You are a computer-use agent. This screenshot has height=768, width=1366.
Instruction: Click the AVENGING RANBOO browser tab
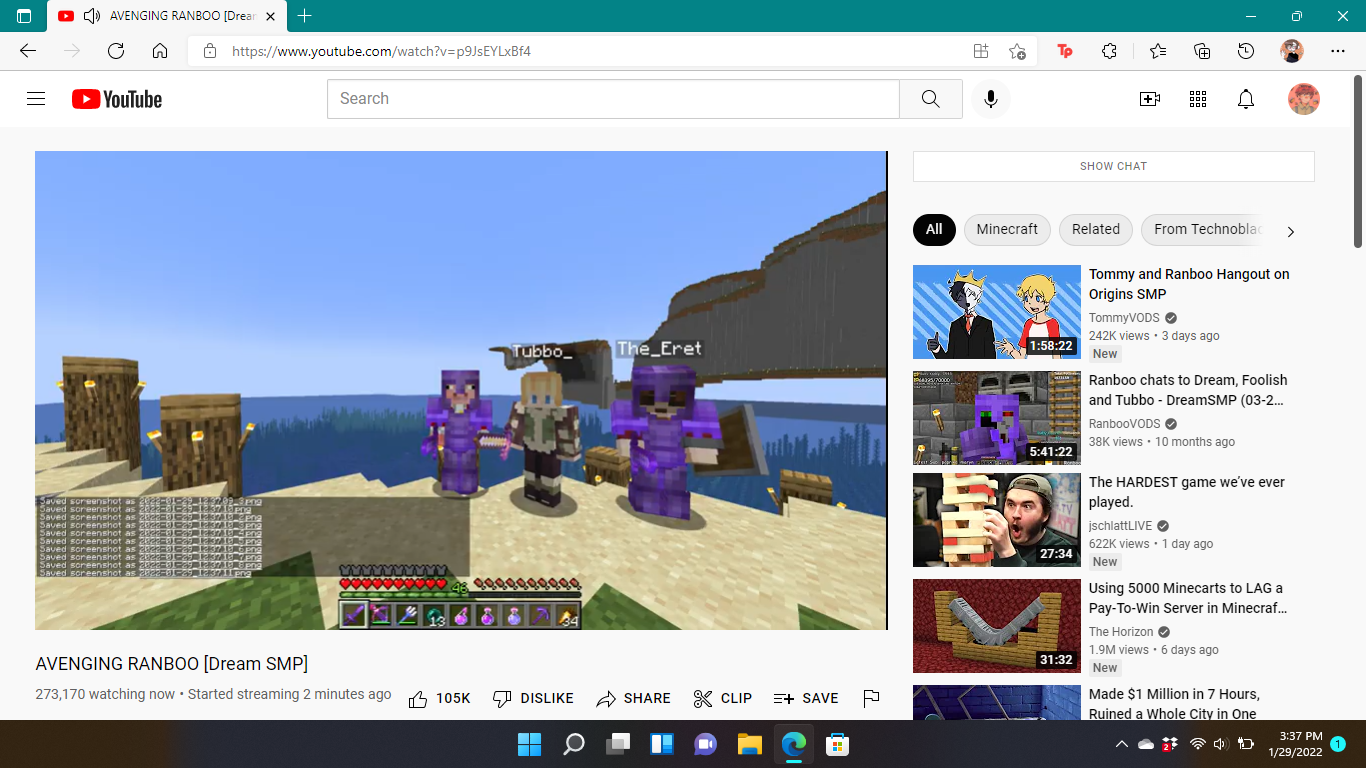tap(165, 16)
